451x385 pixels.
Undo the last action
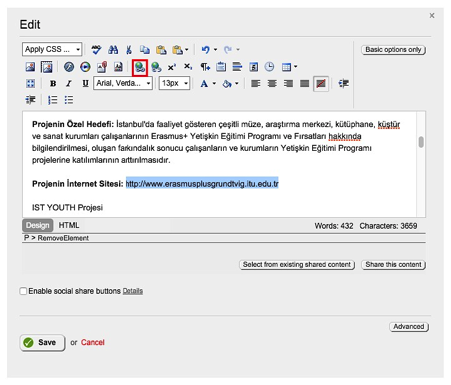(205, 50)
